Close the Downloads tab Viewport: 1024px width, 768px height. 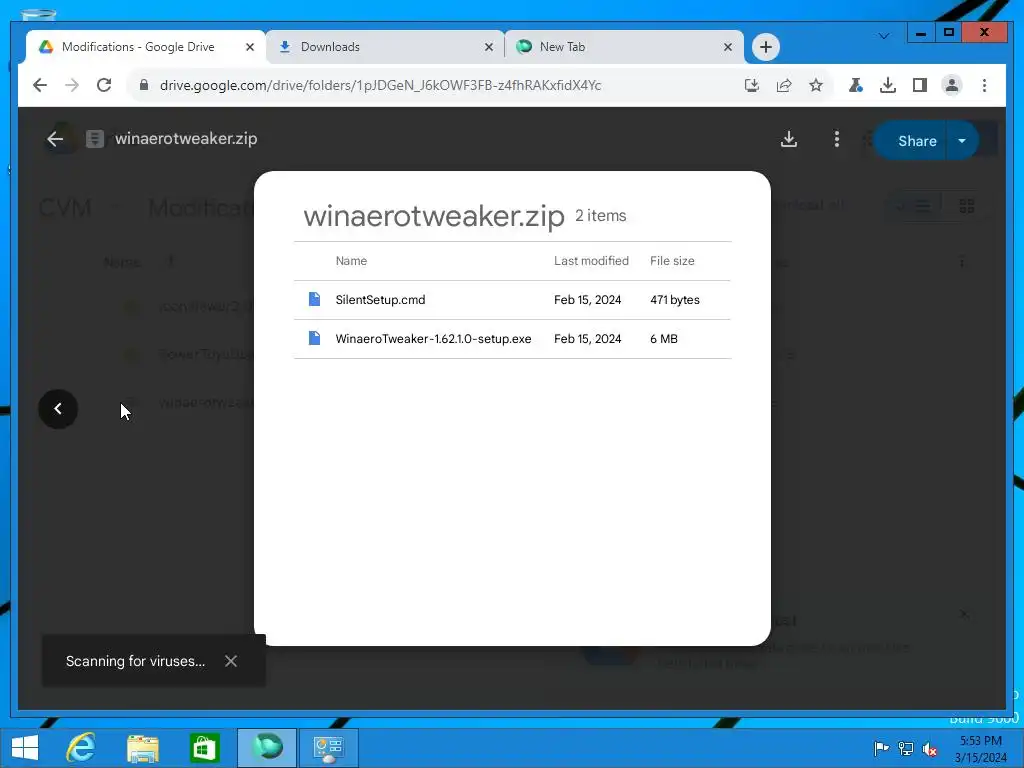[488, 47]
